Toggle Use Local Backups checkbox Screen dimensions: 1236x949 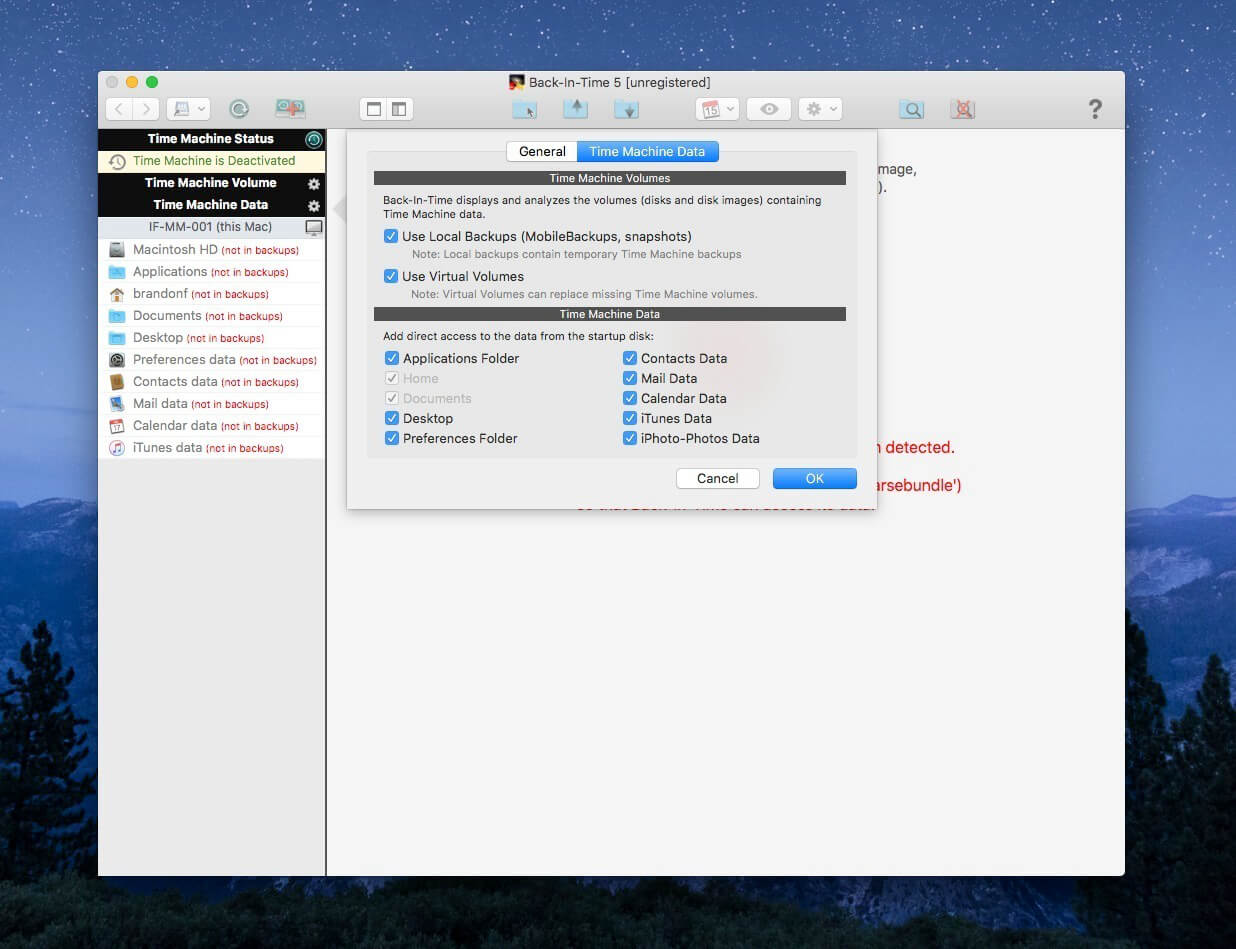click(391, 237)
